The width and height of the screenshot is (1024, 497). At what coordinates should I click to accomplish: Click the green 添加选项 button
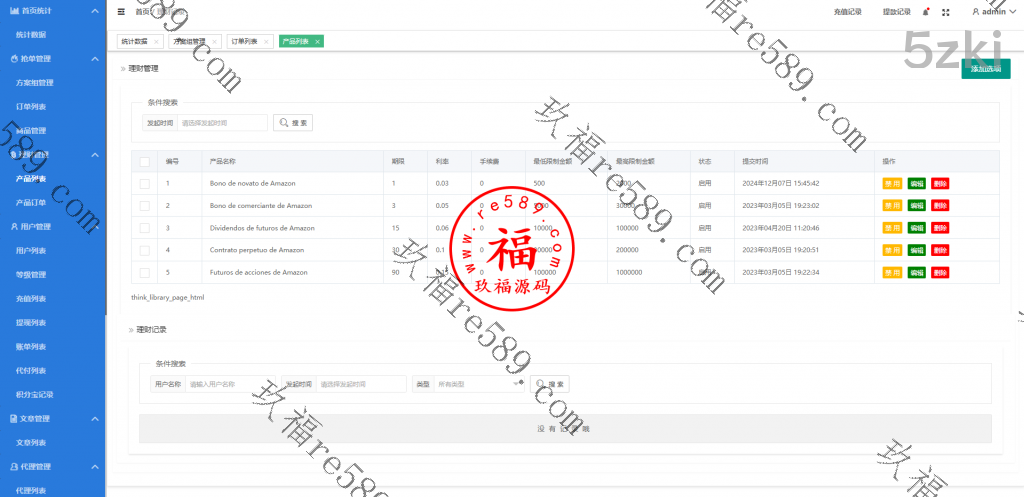984,69
